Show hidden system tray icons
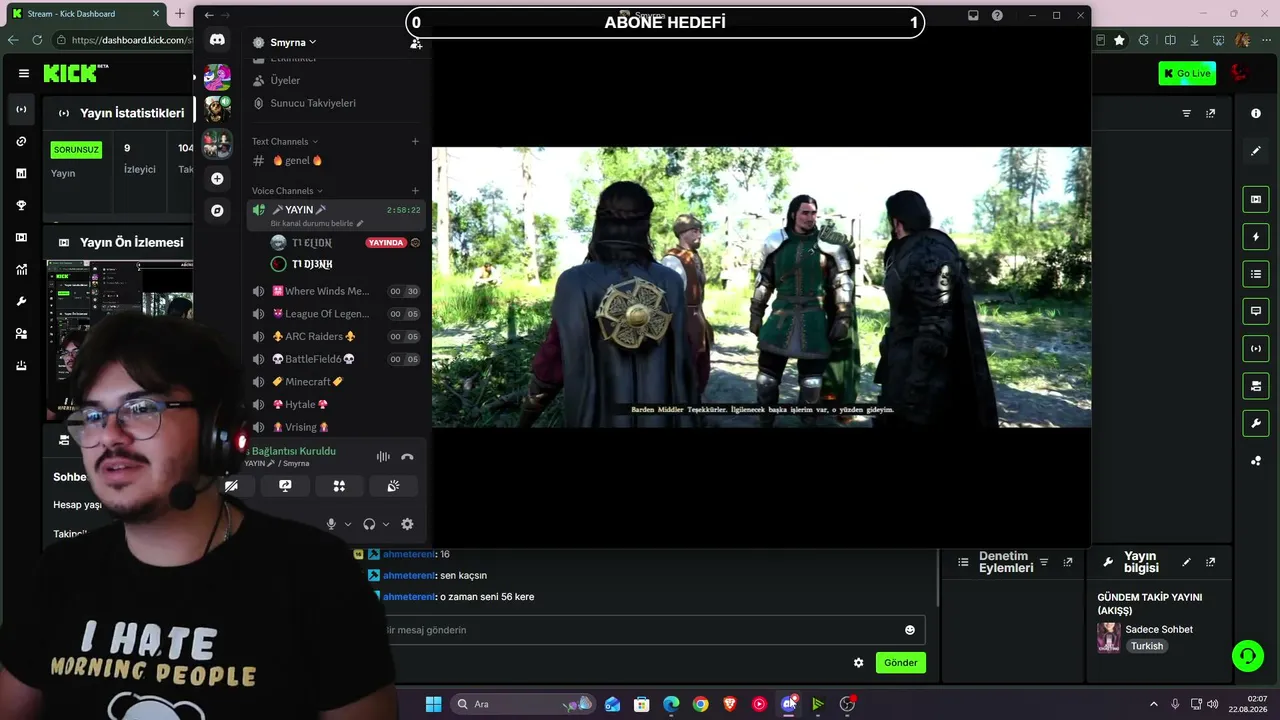This screenshot has height=720, width=1280. click(1153, 704)
